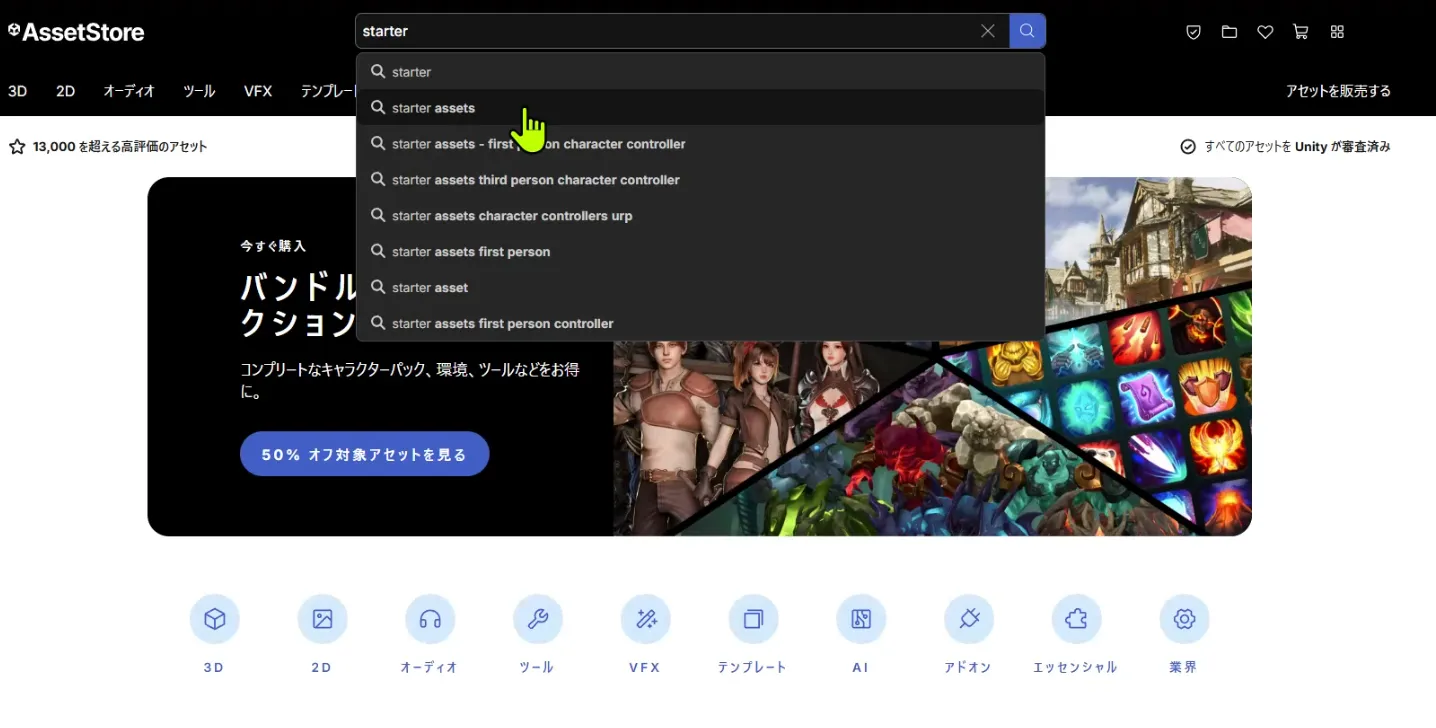Open My Assets folder icon
Viewport: 1436px width, 728px height.
[x=1229, y=32]
